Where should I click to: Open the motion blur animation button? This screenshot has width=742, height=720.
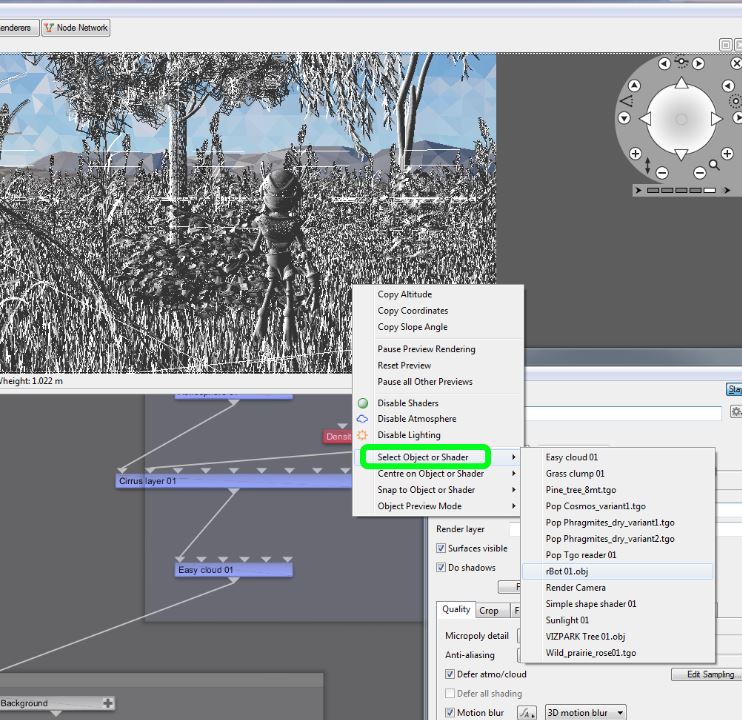[x=527, y=712]
